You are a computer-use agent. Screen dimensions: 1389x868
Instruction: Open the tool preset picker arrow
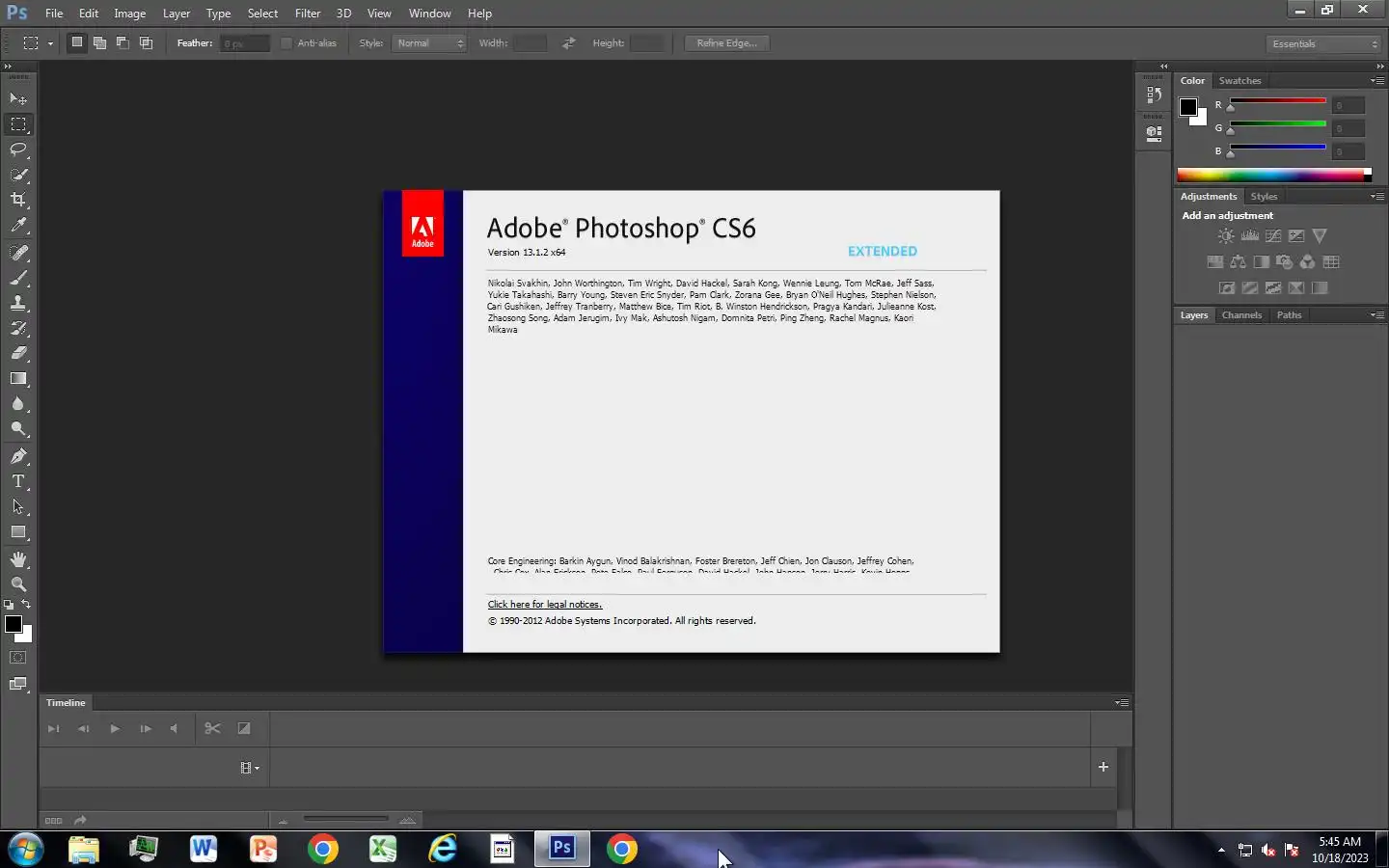click(50, 43)
